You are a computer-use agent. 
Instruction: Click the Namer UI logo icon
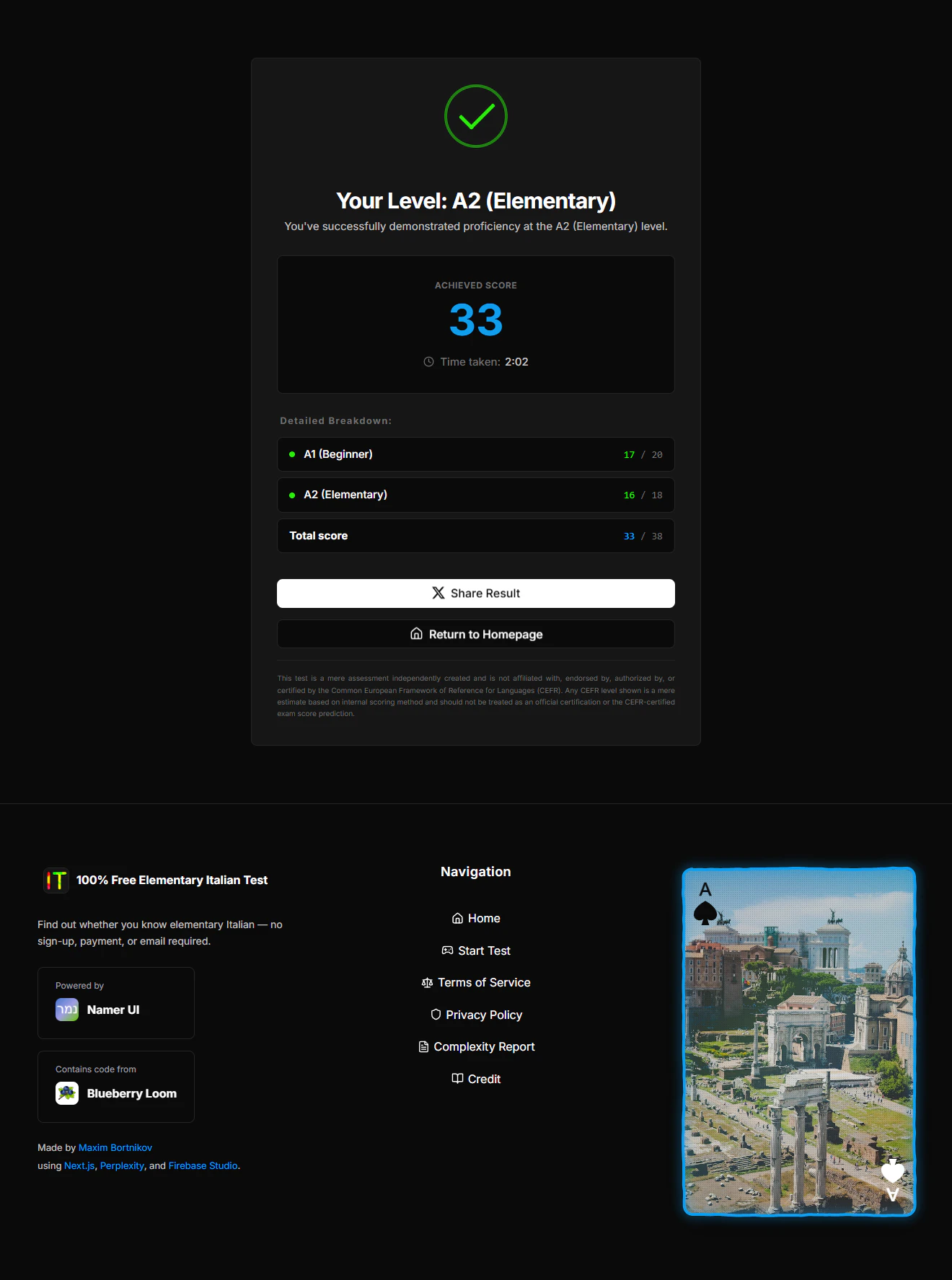(67, 1010)
